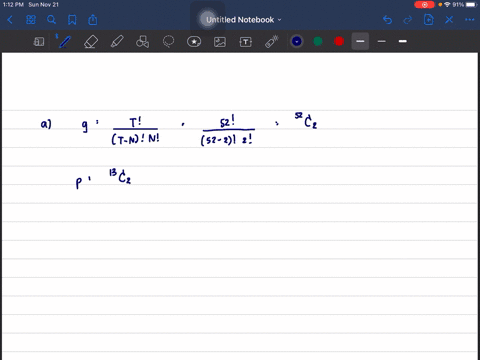The image size is (480, 360).
Task: Choose the green ink color
Action: tap(318, 41)
